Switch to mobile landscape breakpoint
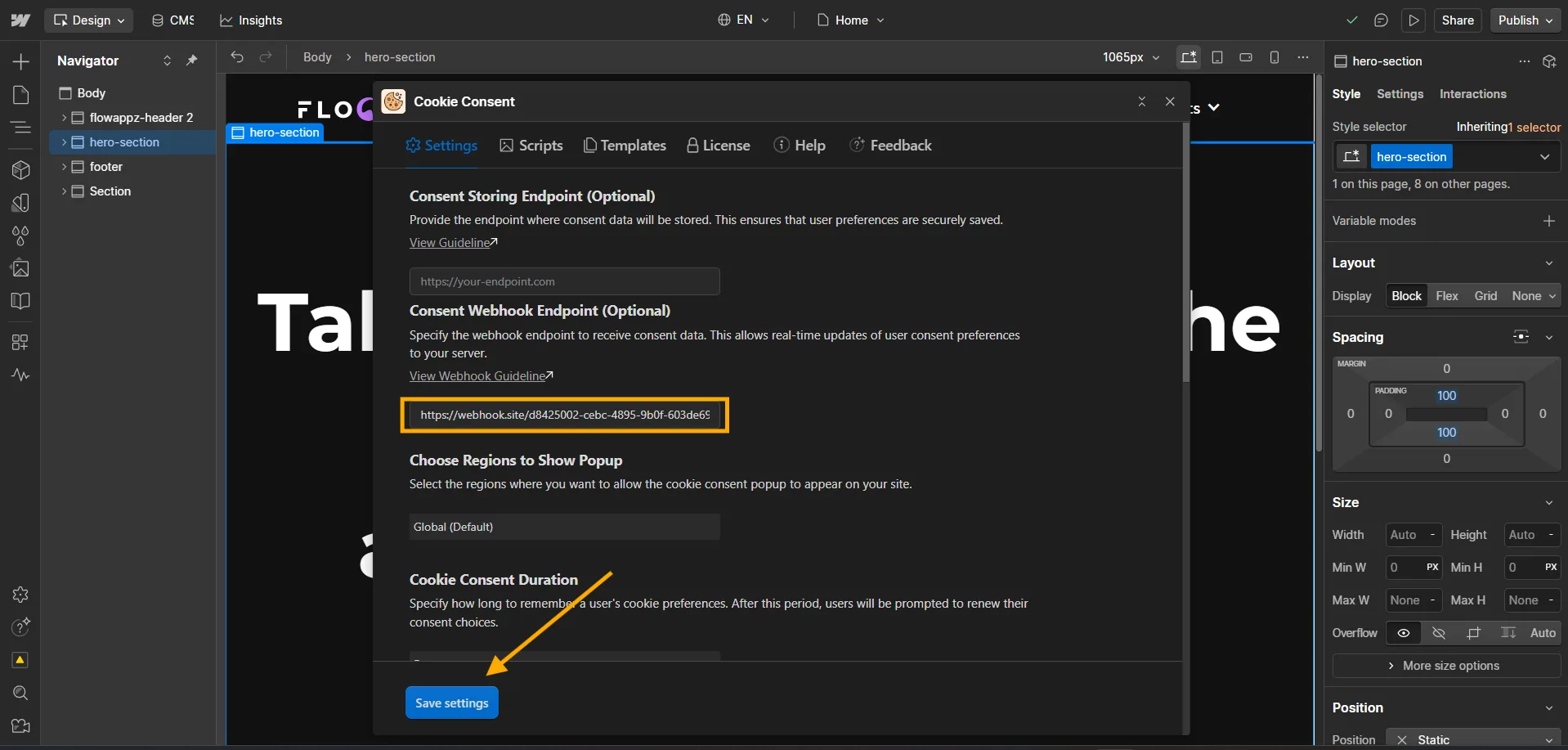 (1246, 57)
